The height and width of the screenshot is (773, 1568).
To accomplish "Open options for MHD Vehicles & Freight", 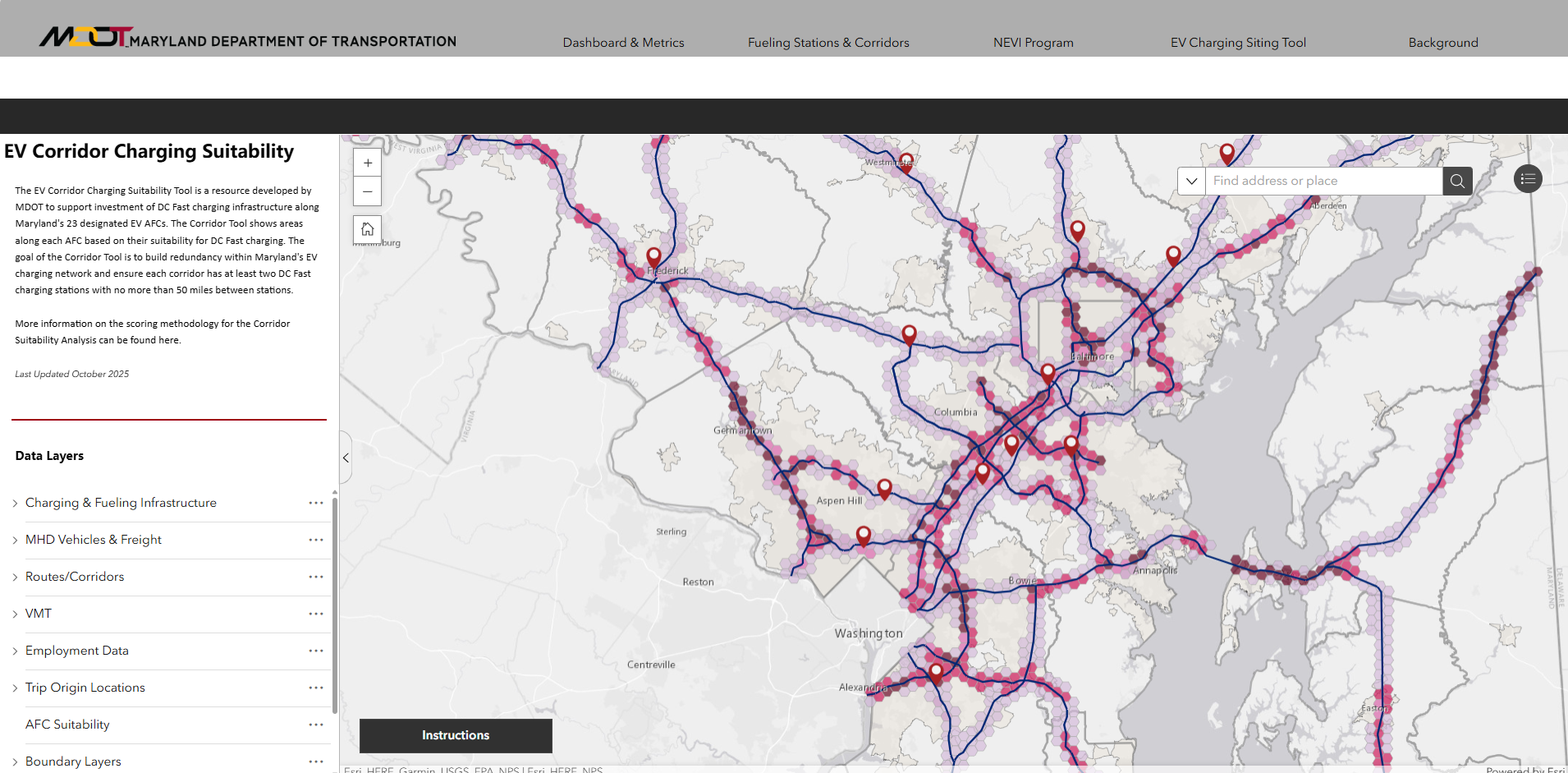I will (x=316, y=540).
